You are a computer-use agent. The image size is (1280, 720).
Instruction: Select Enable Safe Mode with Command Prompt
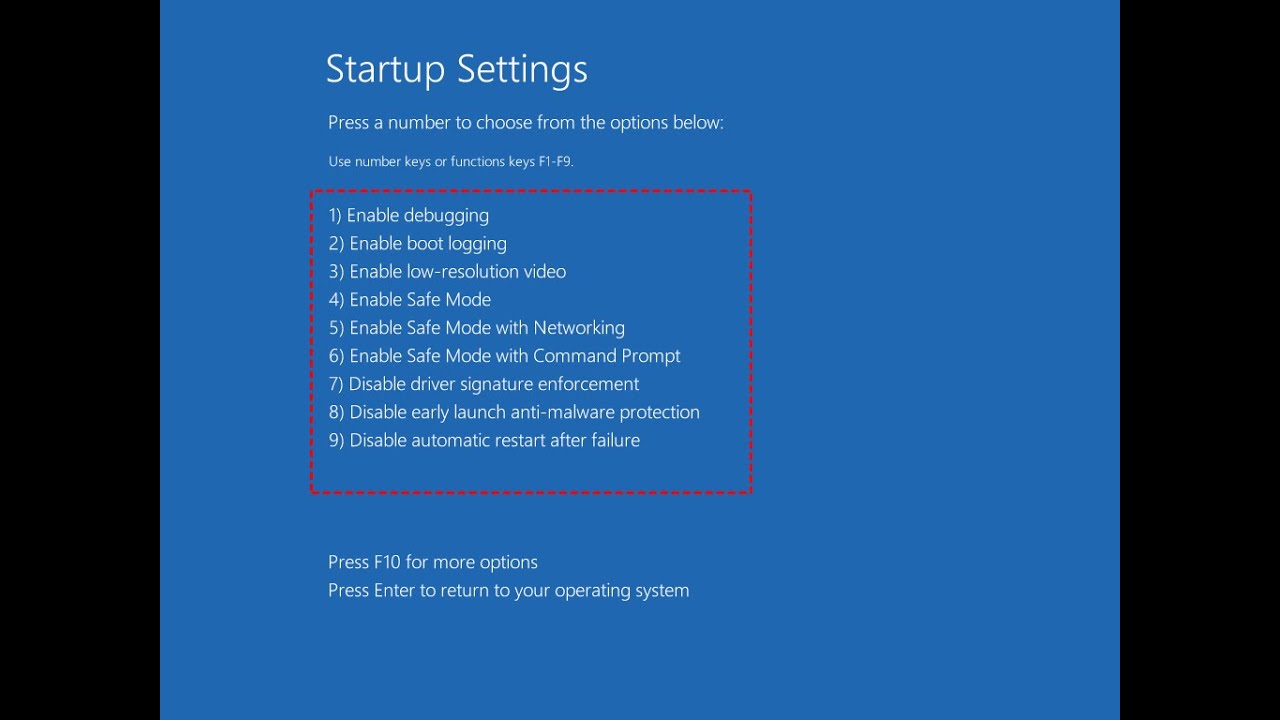coord(504,355)
